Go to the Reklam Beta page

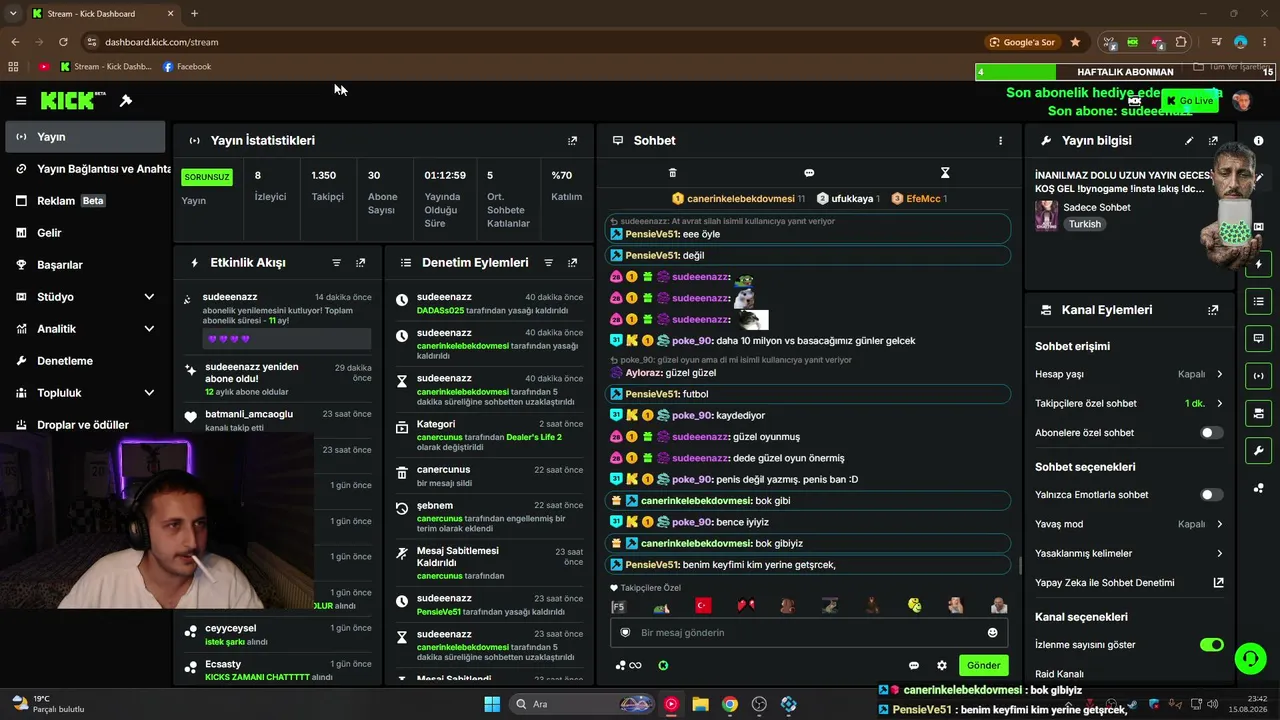pyautogui.click(x=85, y=201)
